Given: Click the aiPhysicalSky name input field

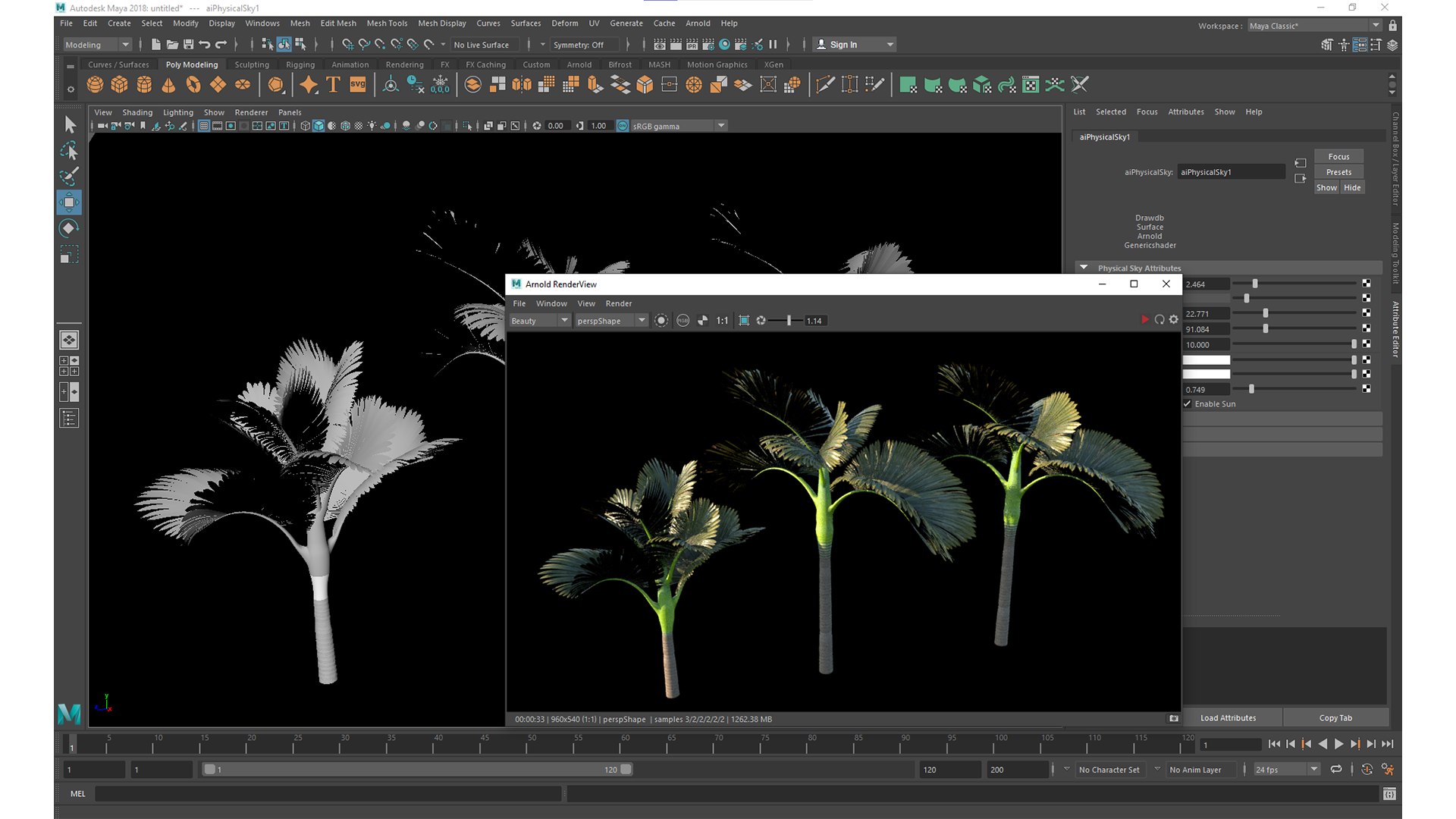Looking at the screenshot, I should point(1231,172).
